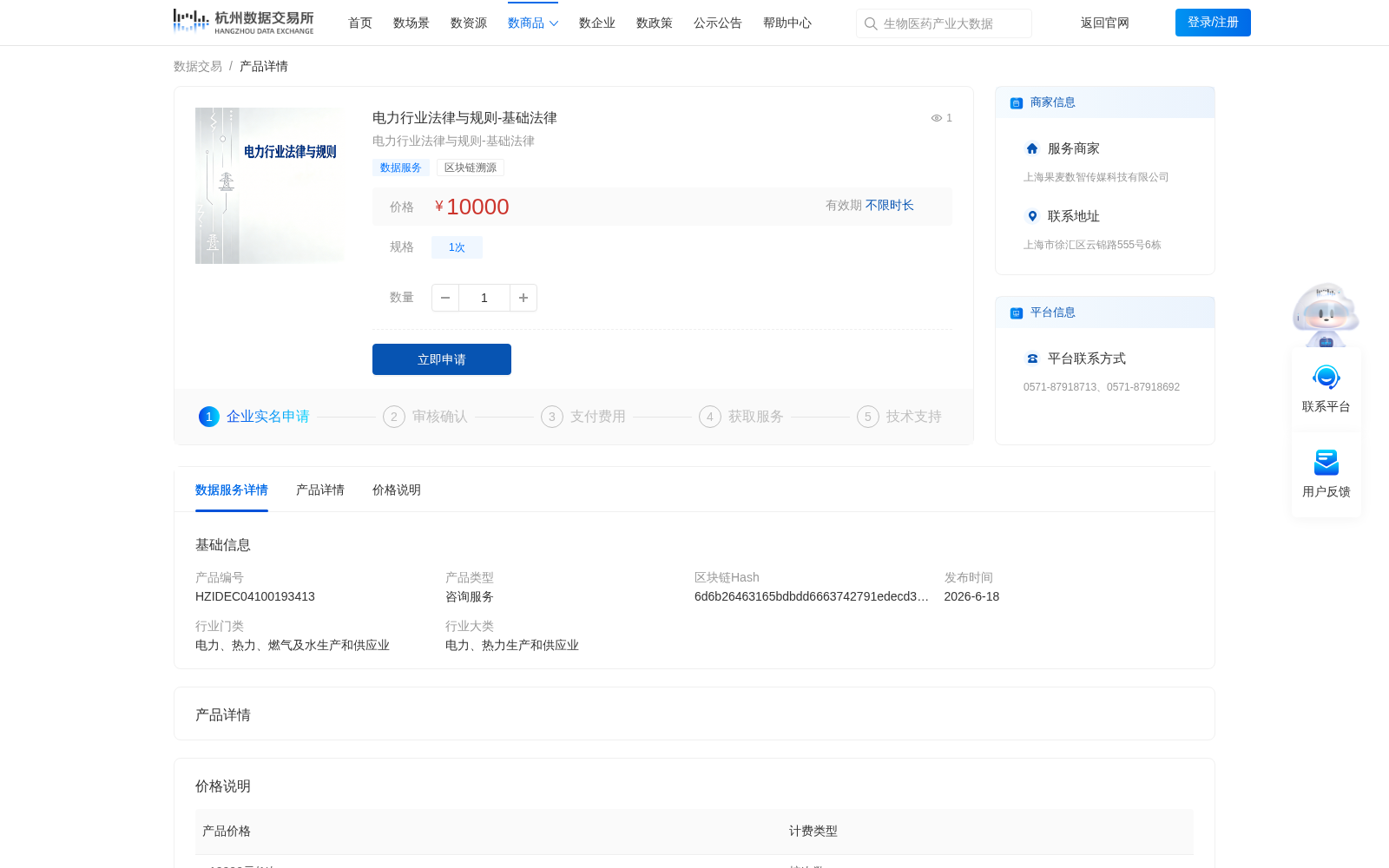Click the platform phone numbers text
This screenshot has width=1389, height=868.
pos(1102,387)
